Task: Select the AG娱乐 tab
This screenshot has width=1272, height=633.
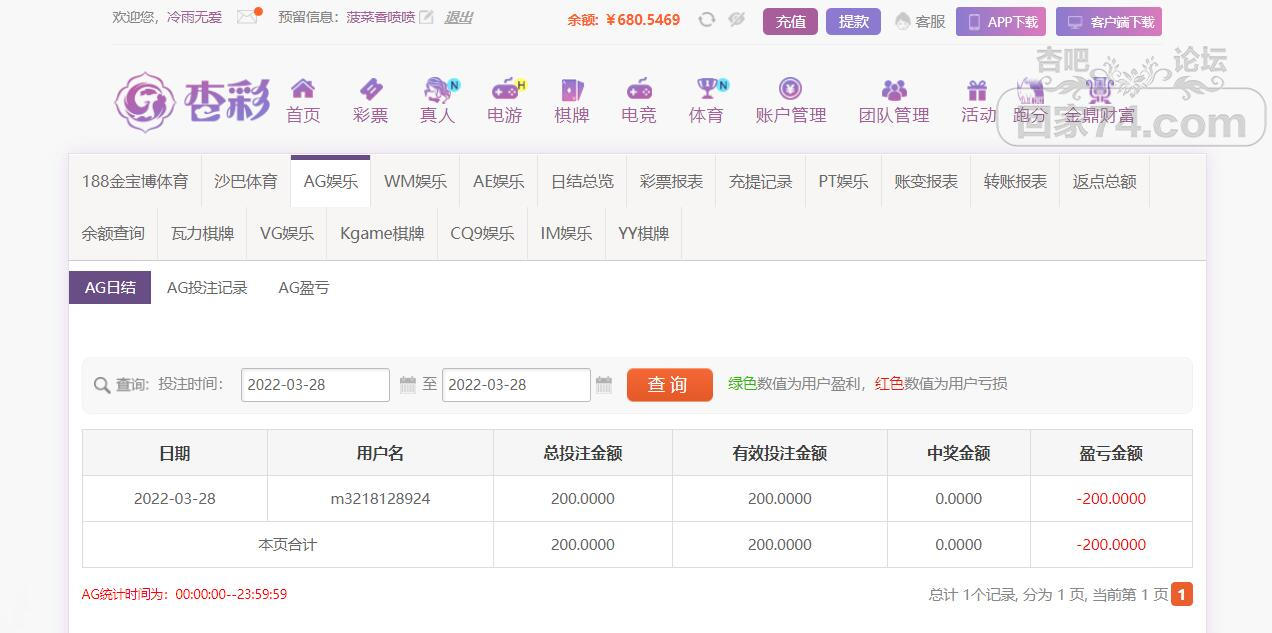Action: (331, 181)
